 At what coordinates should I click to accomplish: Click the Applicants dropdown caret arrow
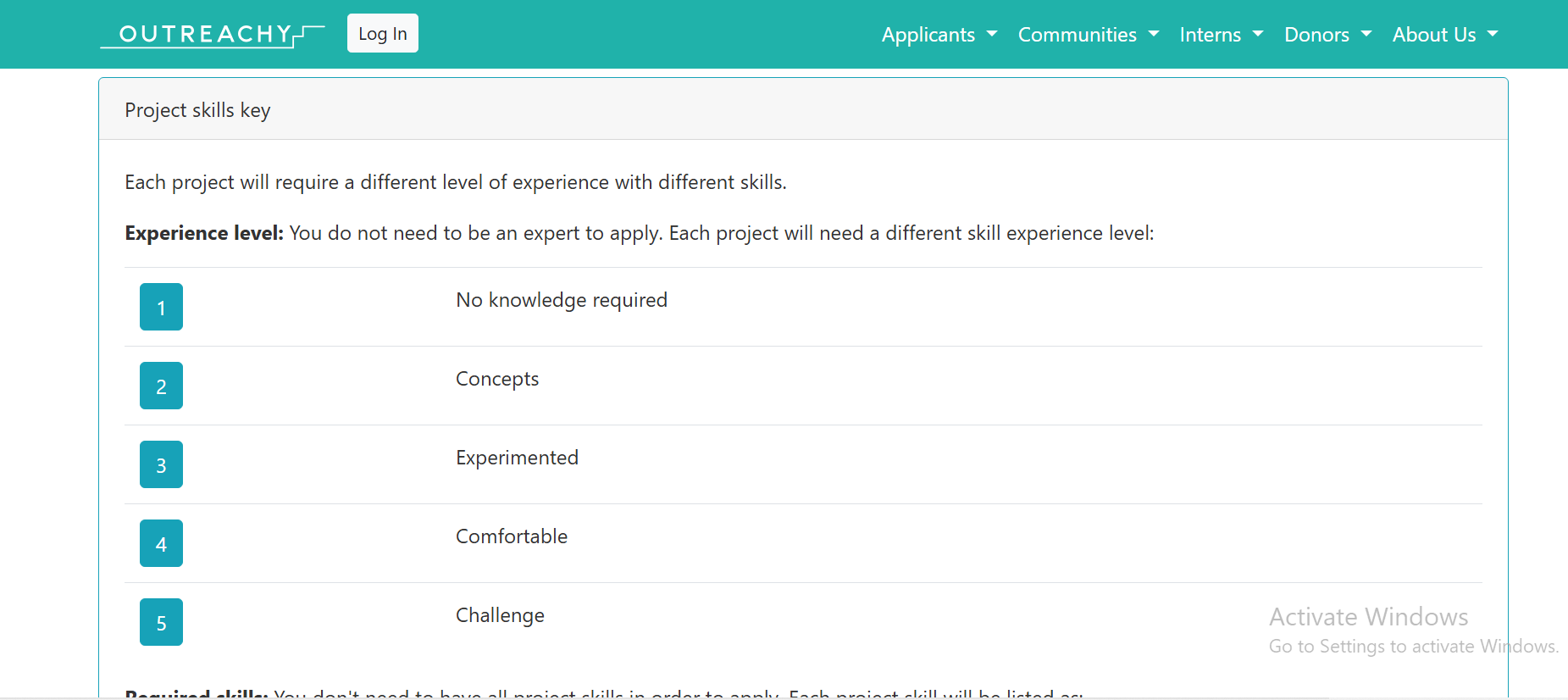[992, 34]
